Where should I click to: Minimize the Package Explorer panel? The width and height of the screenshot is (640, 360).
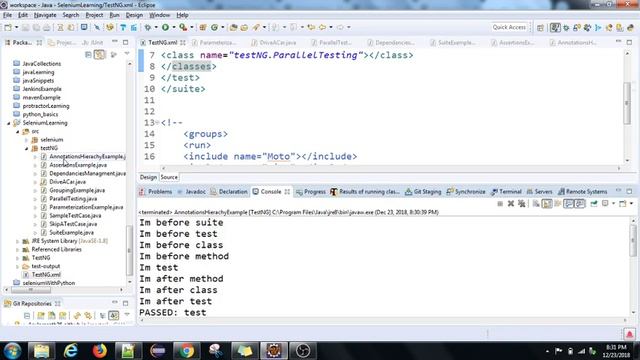click(x=115, y=42)
